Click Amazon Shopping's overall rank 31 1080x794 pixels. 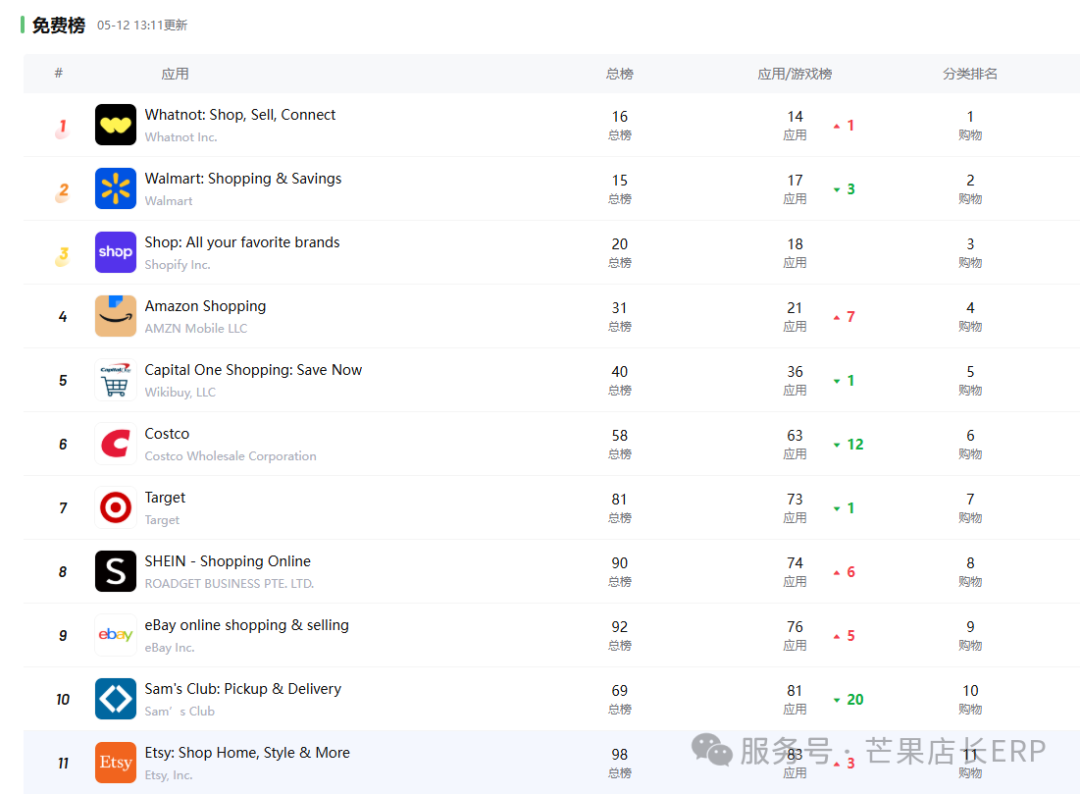(619, 309)
